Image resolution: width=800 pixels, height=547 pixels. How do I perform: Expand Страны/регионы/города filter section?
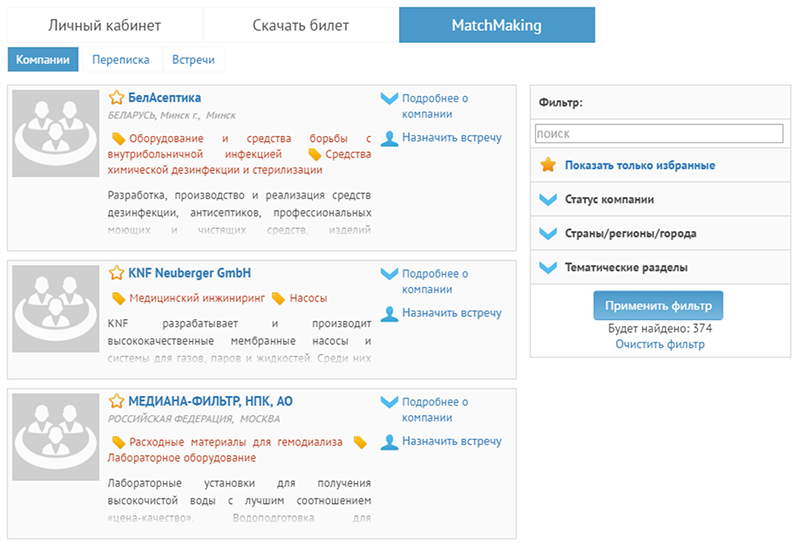630,233
